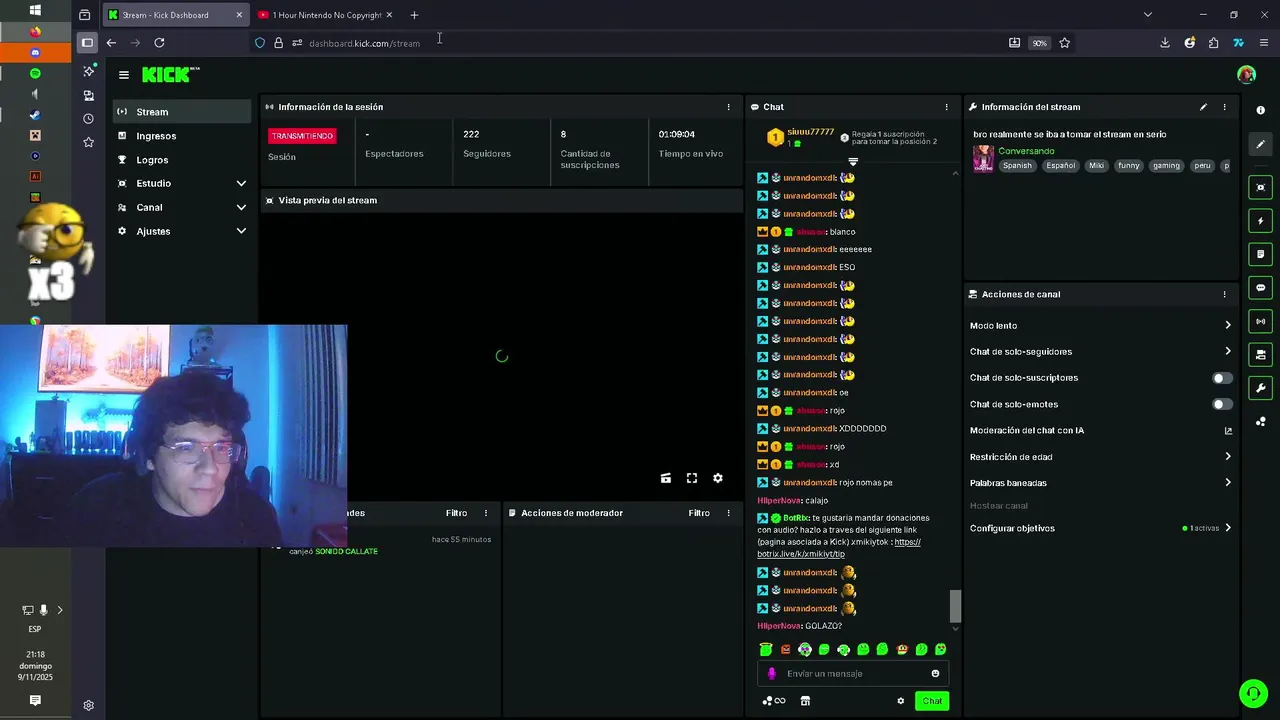The height and width of the screenshot is (720, 1280).
Task: Click the clip icon in stream preview
Action: pyautogui.click(x=666, y=478)
